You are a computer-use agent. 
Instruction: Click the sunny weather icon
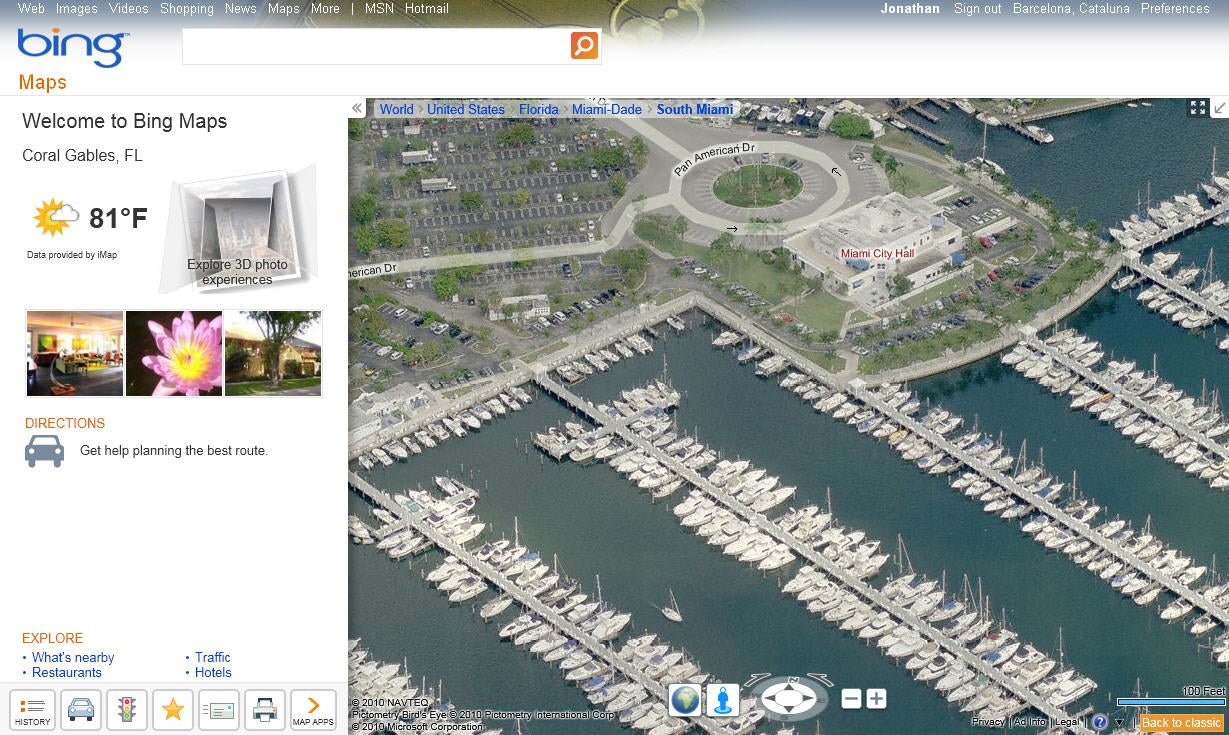(55, 217)
